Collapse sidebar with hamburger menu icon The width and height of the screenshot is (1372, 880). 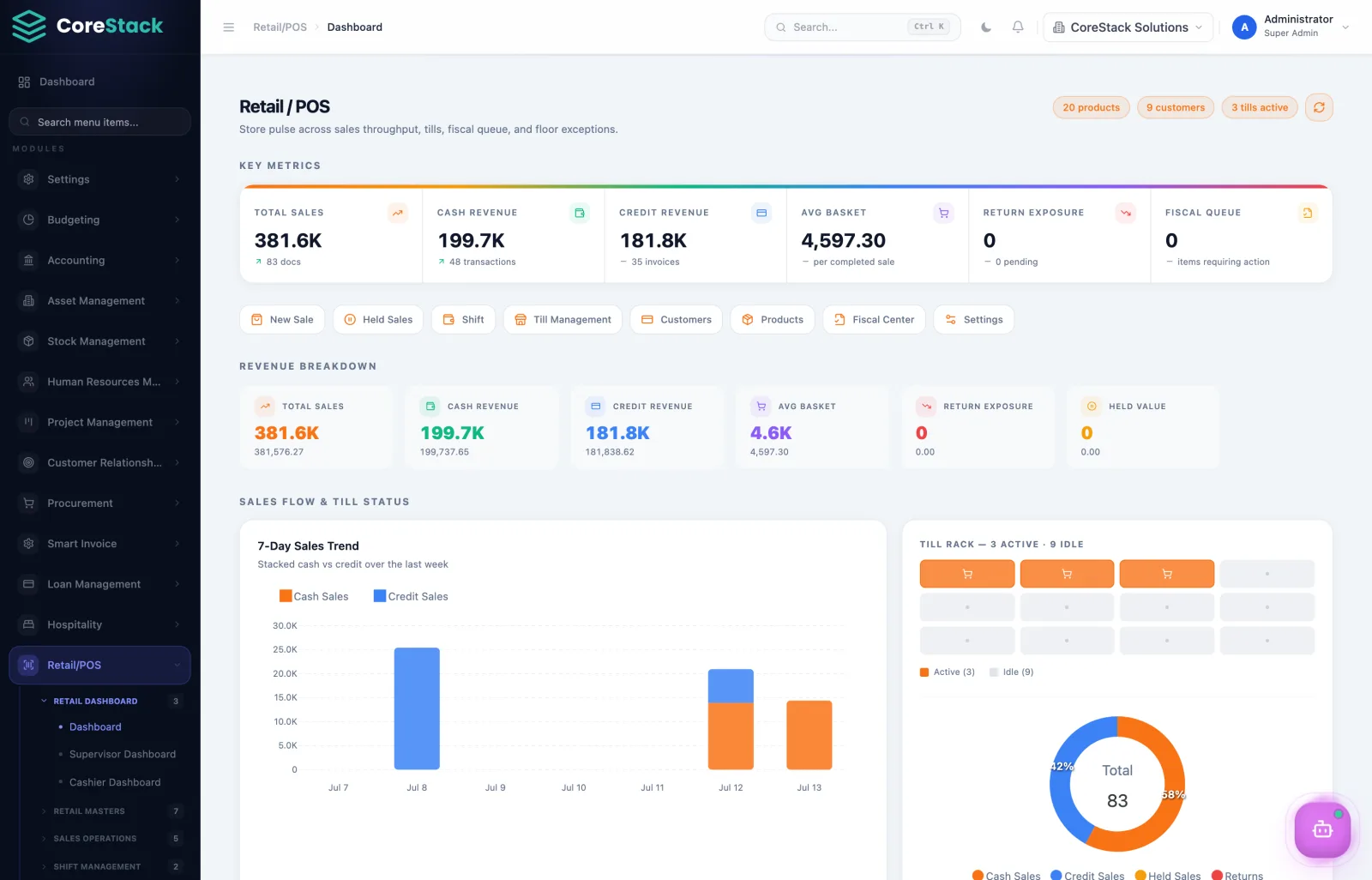[x=229, y=27]
